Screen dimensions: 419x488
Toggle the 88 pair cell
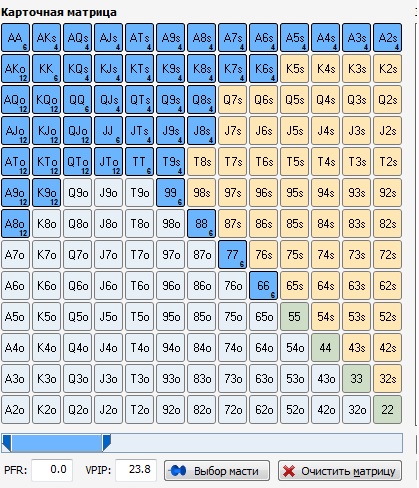pos(201,224)
